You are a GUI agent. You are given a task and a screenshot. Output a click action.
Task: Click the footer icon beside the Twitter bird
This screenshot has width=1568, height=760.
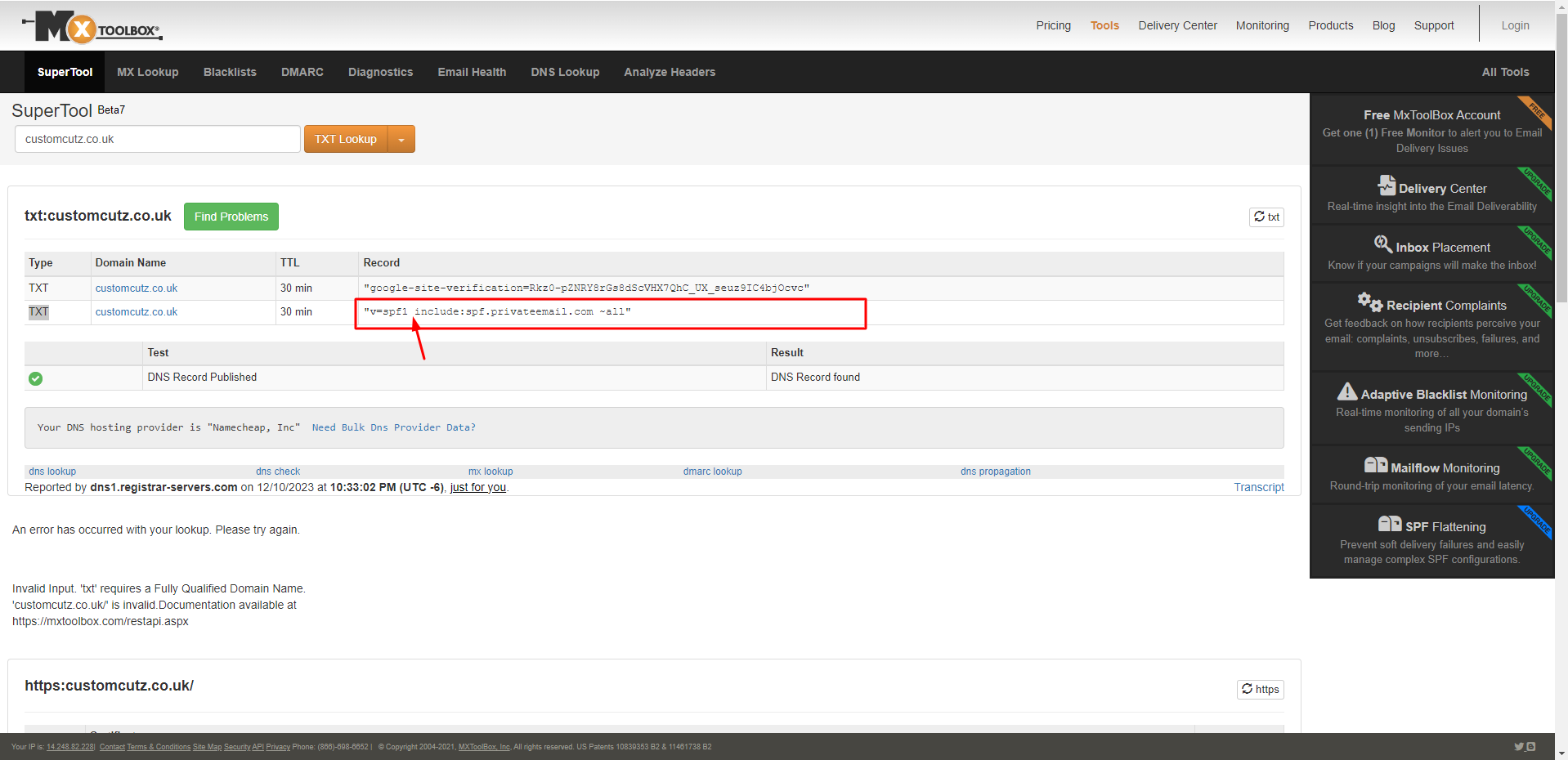tap(1531, 746)
